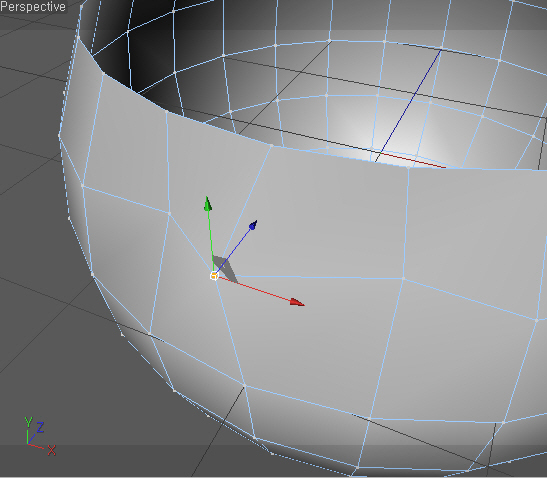
Task: Click the dark gray plane handle of the gizmo
Action: (225, 269)
